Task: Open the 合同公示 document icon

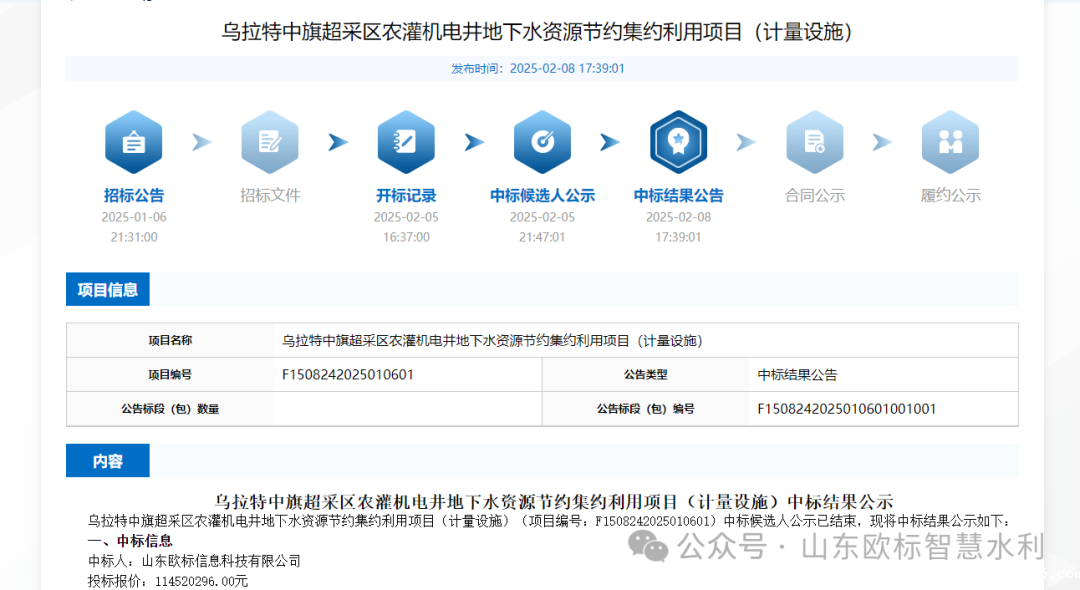Action: pos(814,143)
